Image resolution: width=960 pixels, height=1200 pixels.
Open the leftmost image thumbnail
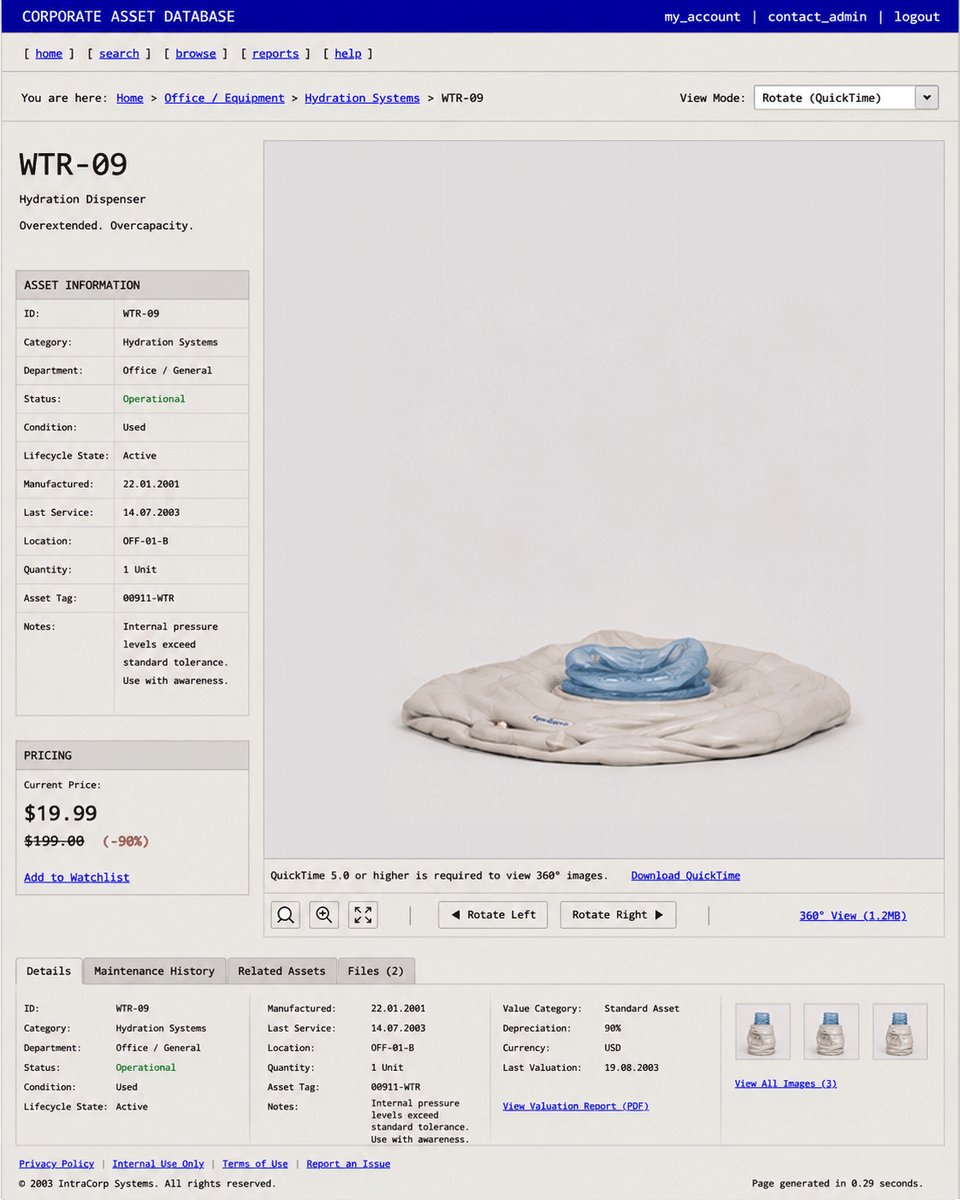[763, 1032]
